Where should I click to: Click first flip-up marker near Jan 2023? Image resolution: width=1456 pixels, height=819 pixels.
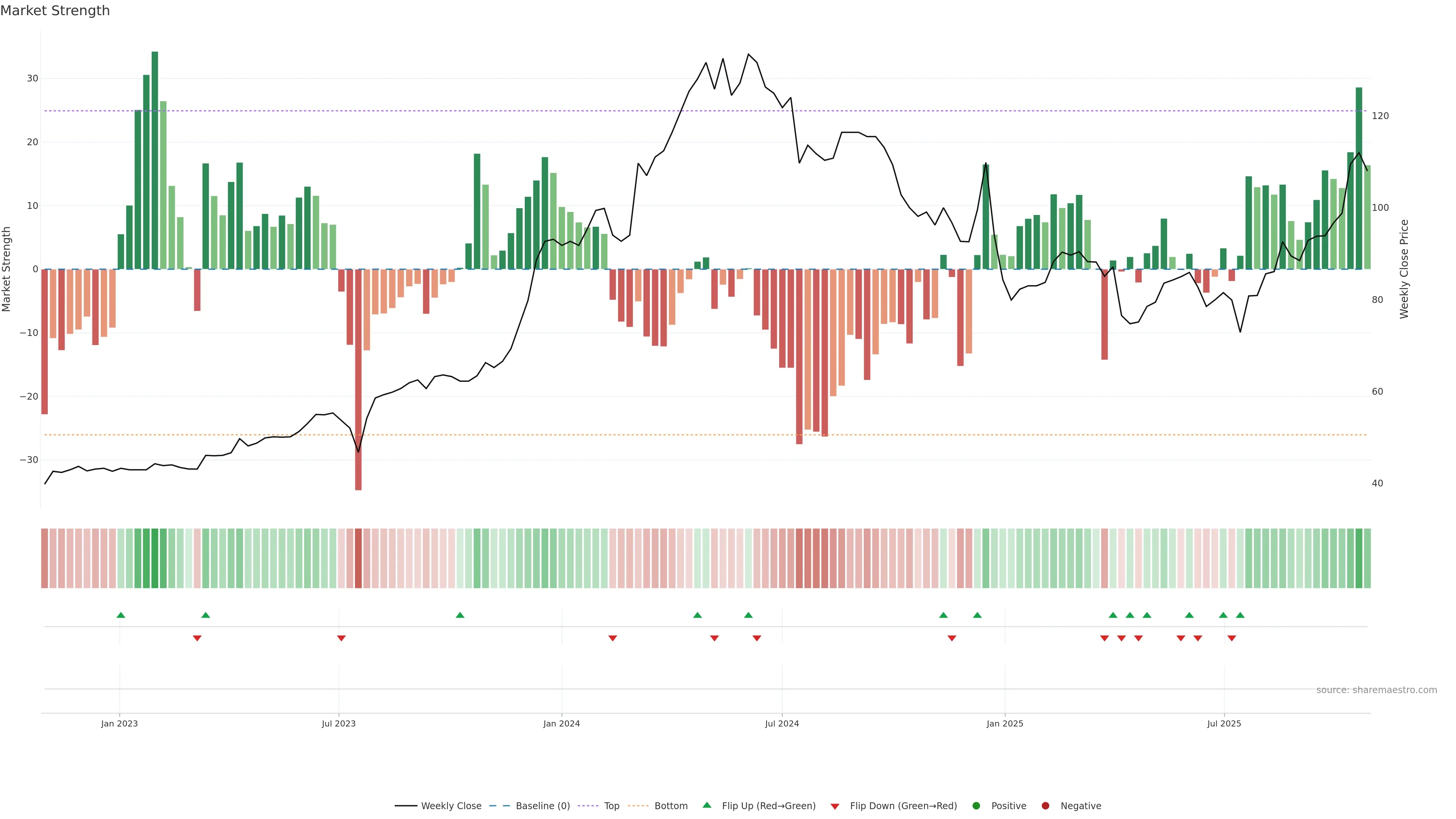121,615
